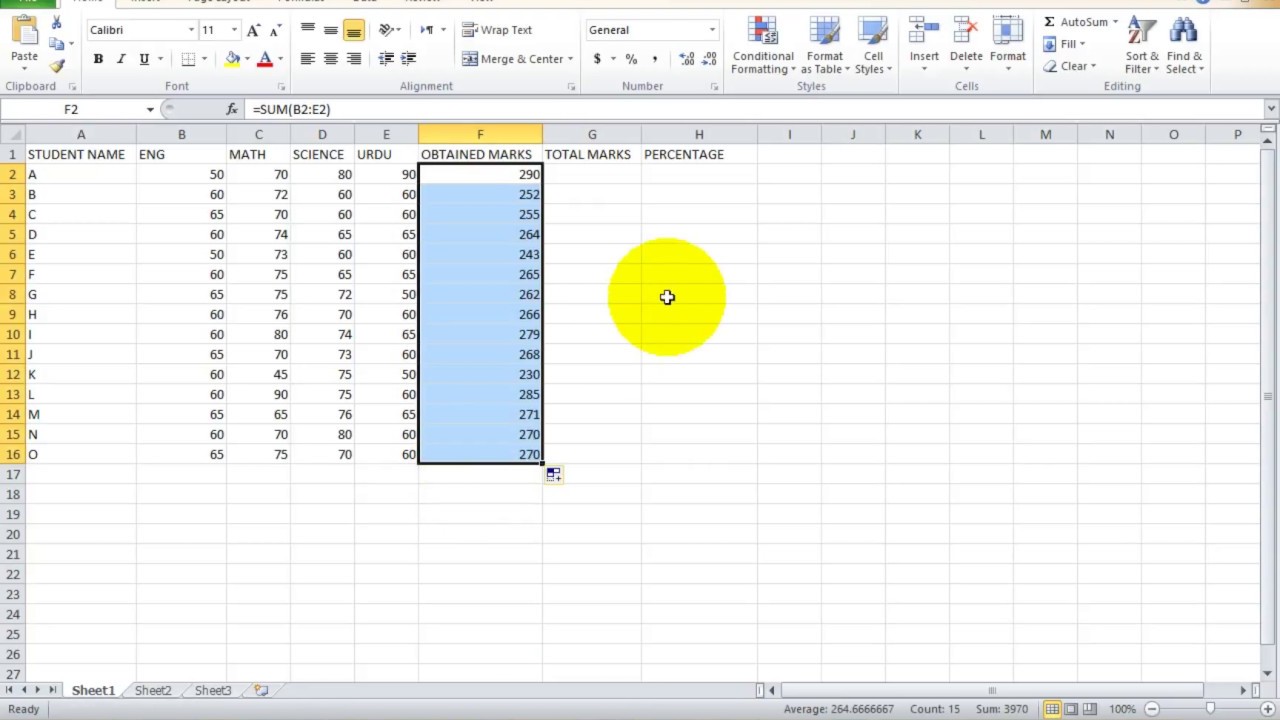Image resolution: width=1280 pixels, height=720 pixels.
Task: Set Top Align for cells
Action: [x=308, y=30]
